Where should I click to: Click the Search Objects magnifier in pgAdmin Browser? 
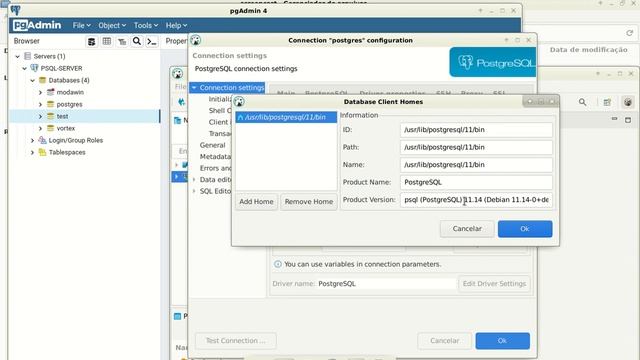click(137, 41)
